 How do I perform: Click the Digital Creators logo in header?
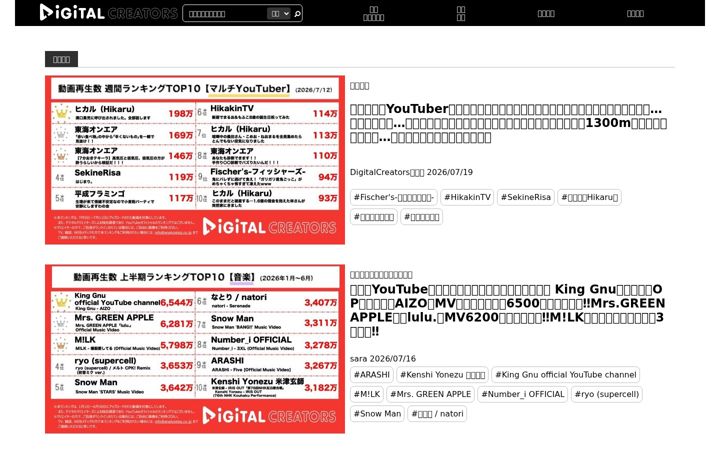pos(108,13)
